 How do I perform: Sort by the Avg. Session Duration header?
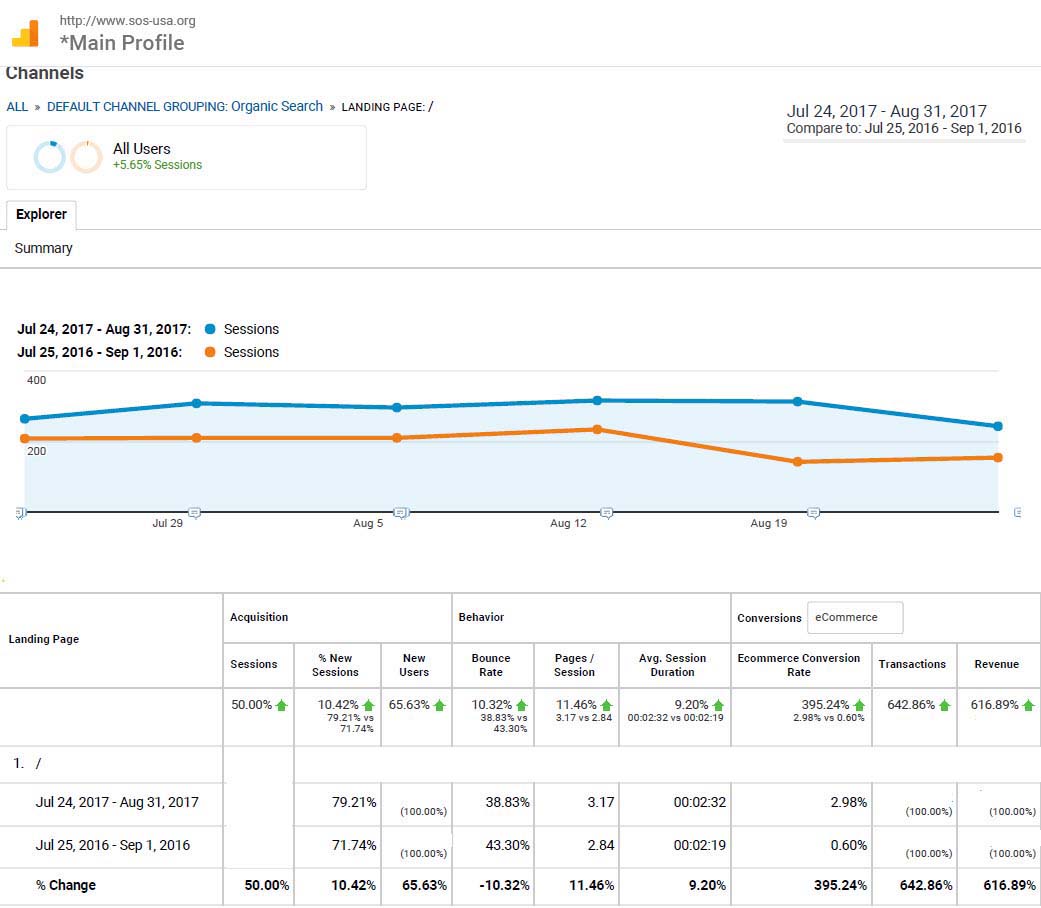pyautogui.click(x=672, y=665)
